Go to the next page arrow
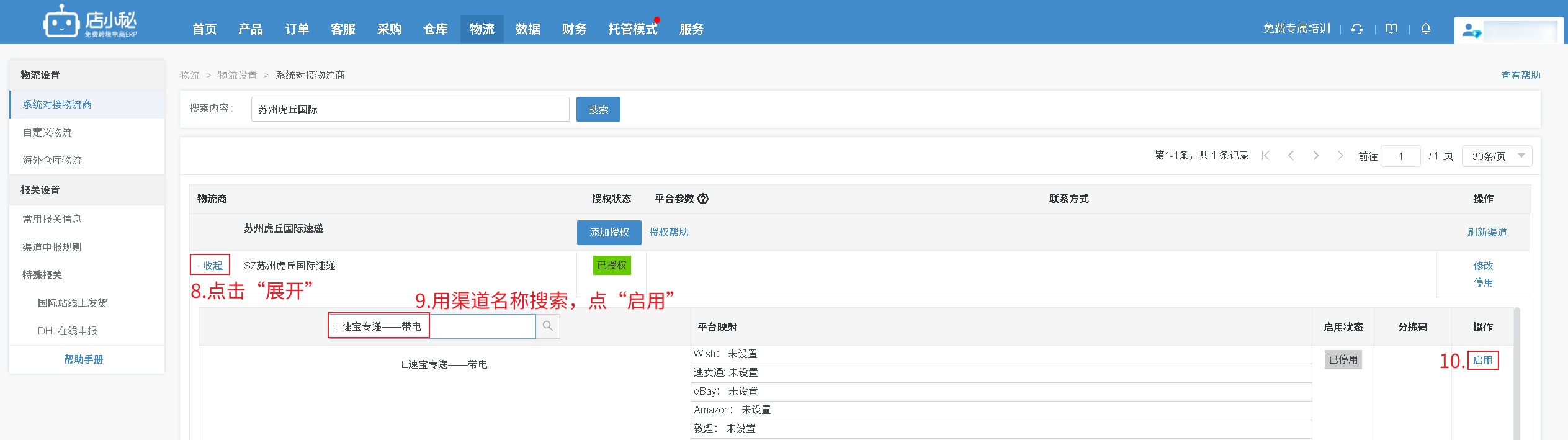 point(1316,156)
